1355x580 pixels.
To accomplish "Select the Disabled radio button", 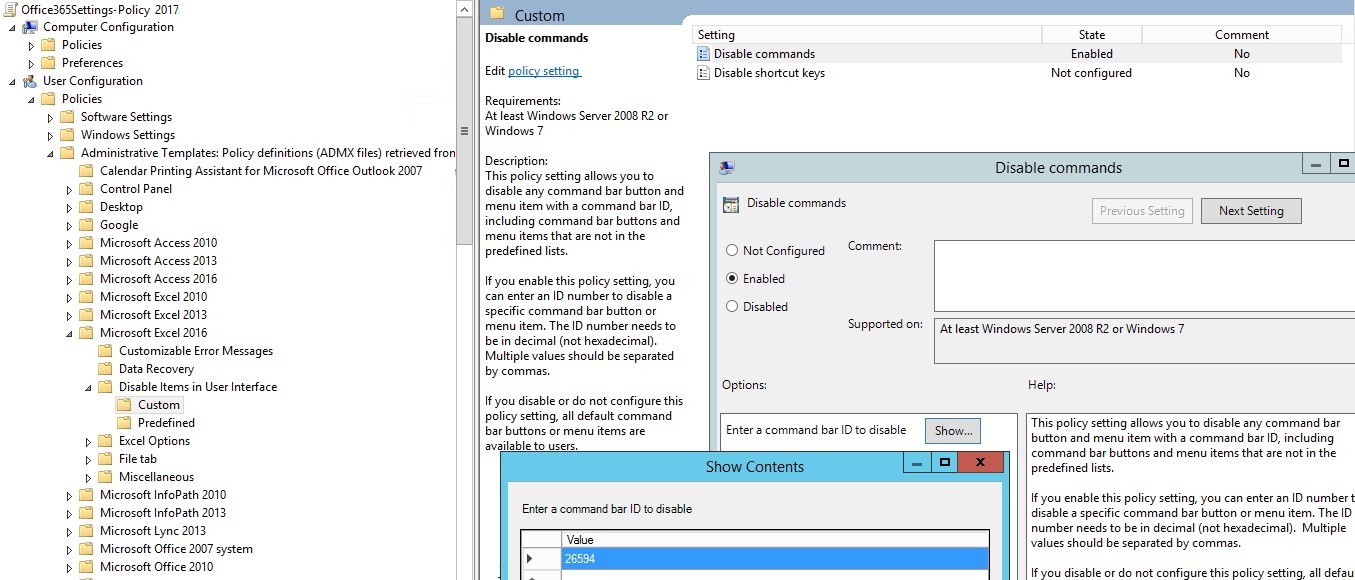I will (732, 307).
